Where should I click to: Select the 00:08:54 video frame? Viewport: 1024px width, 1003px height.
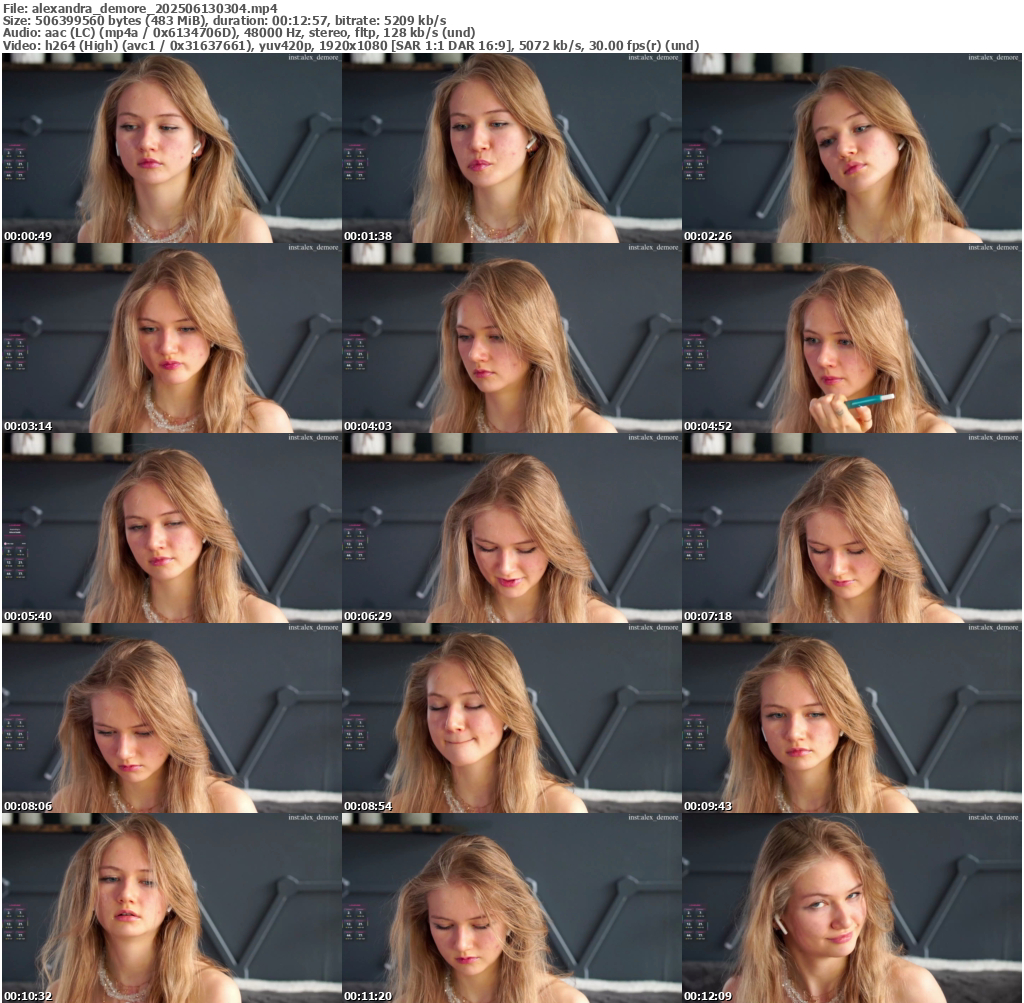coord(511,718)
